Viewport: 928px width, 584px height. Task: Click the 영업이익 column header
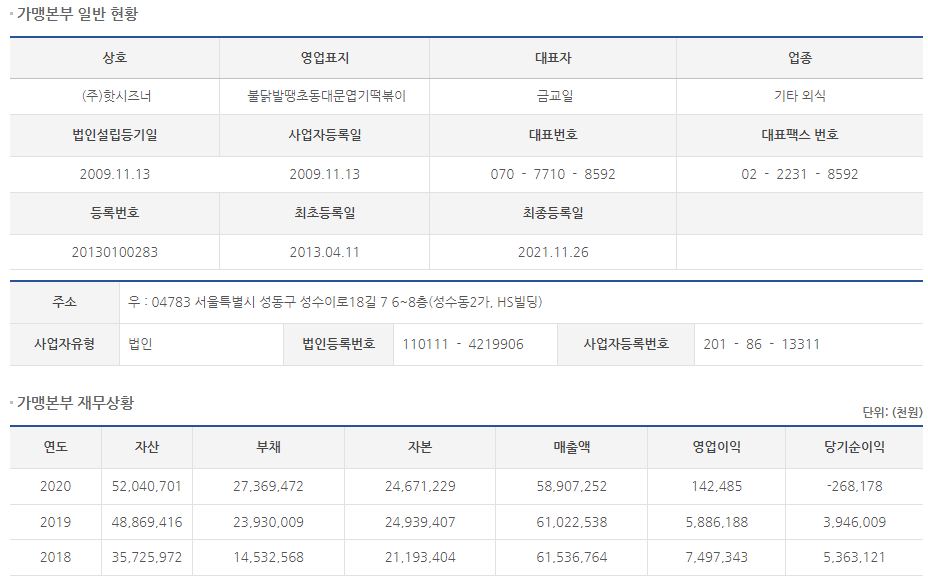point(717,447)
